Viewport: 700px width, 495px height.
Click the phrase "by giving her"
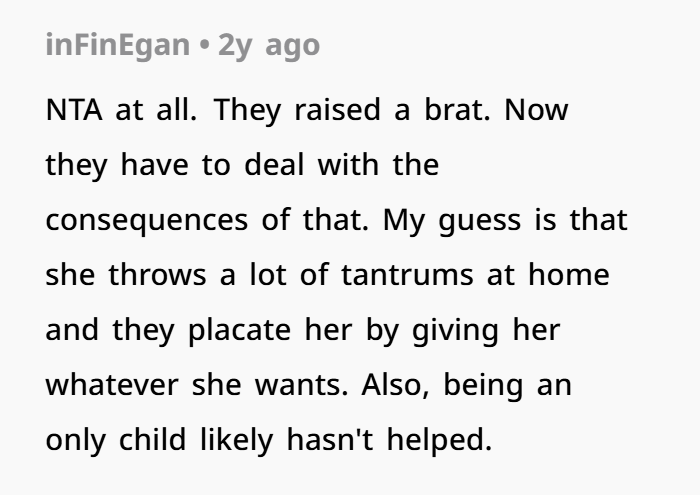click(x=463, y=330)
